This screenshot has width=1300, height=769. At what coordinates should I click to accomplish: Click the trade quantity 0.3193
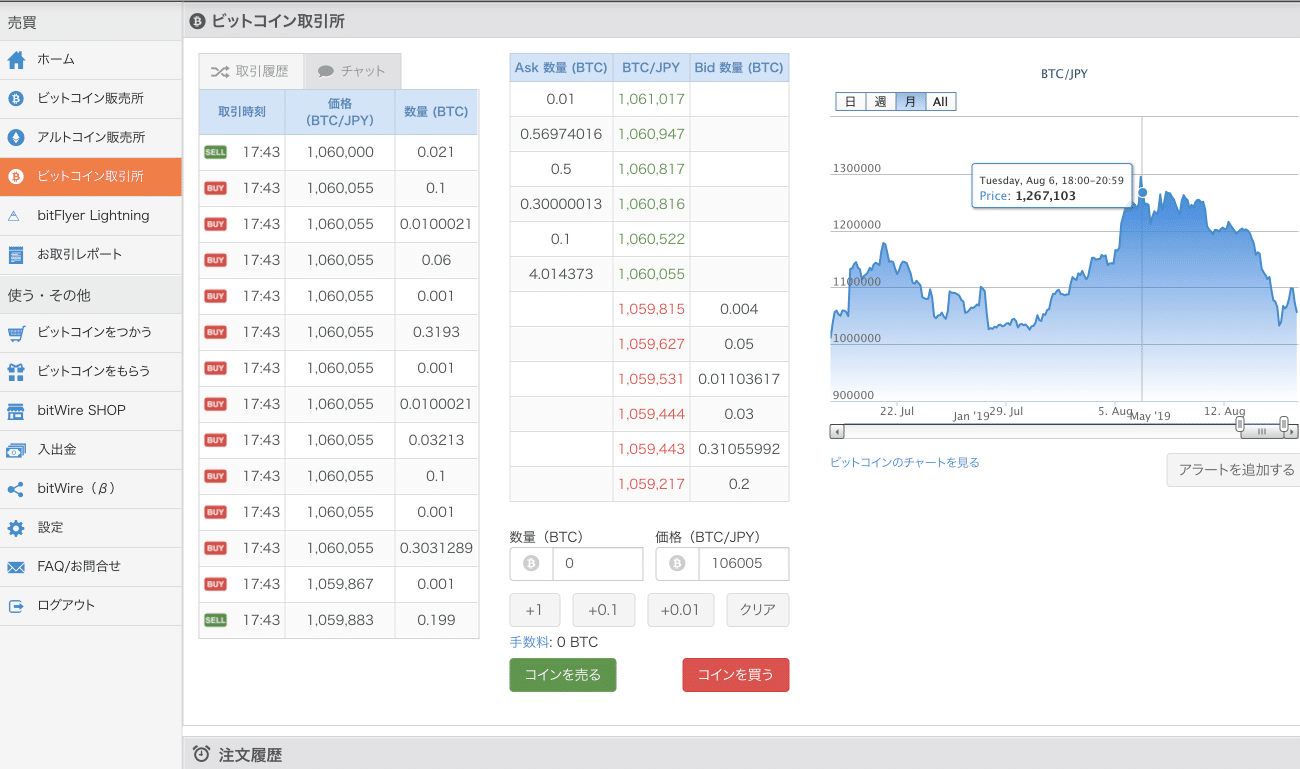tap(436, 332)
